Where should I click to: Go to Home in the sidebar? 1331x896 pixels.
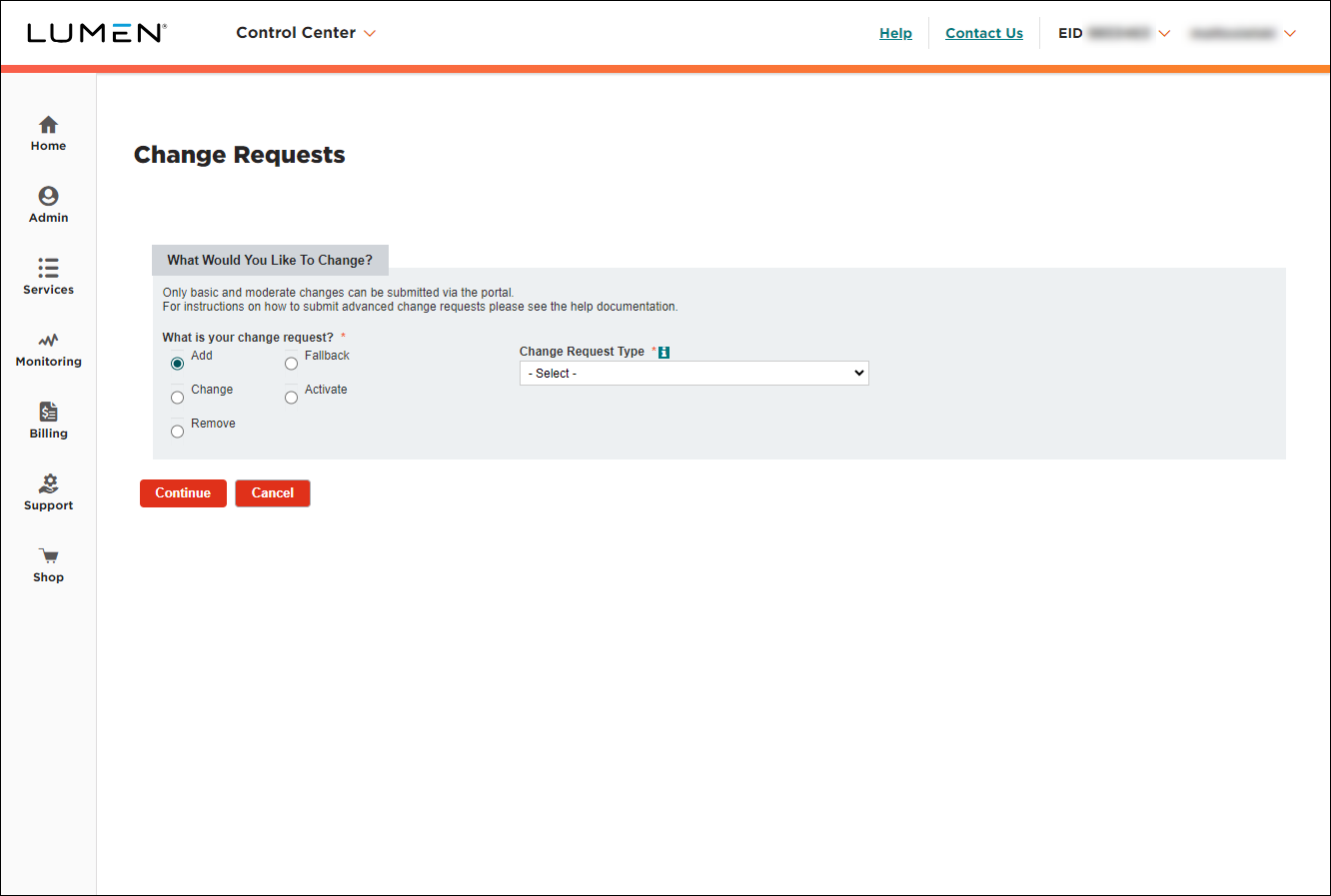click(48, 133)
